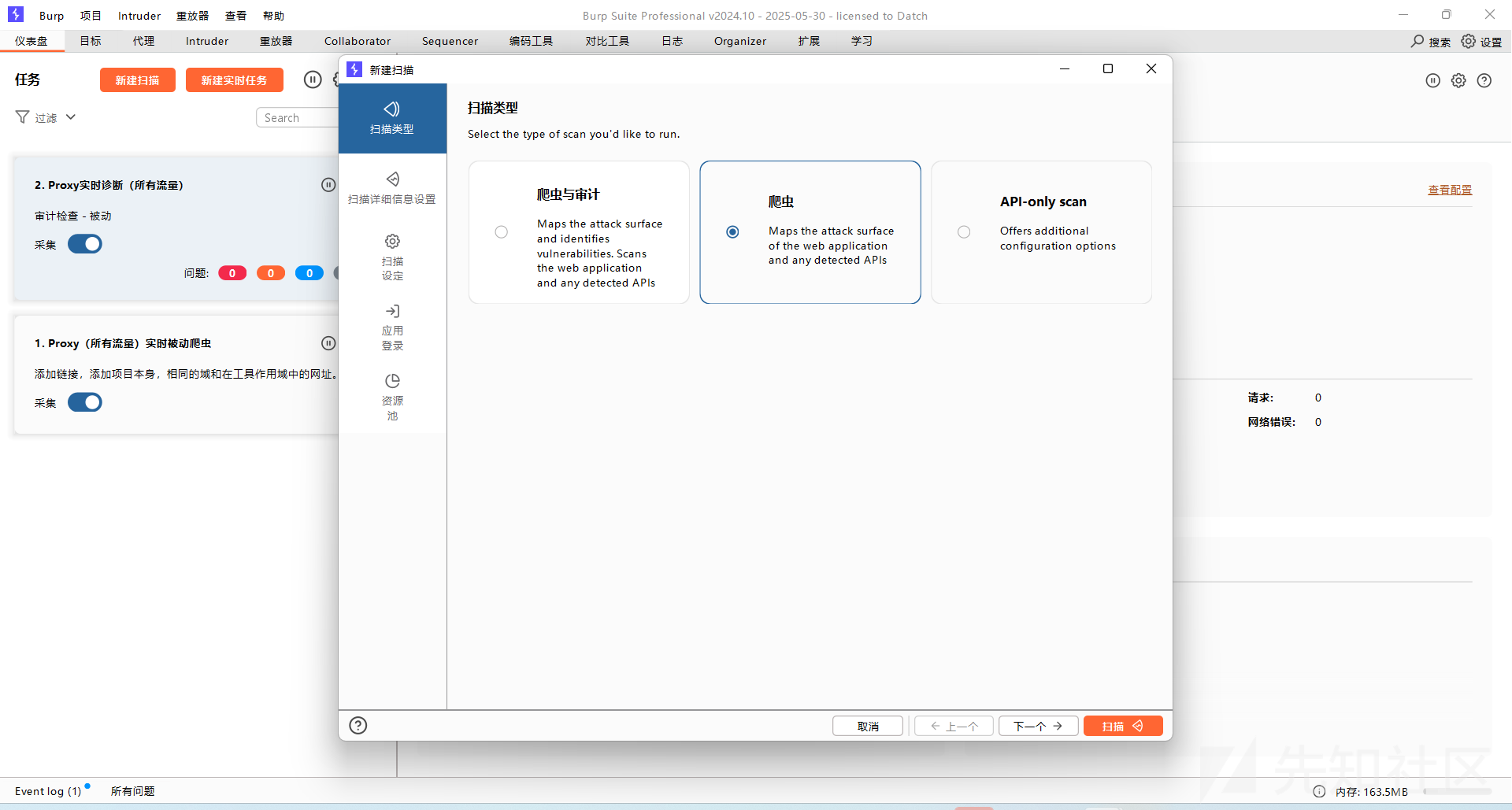This screenshot has height=810, width=1512.
Task: Open the 扫描详细信息设置 step
Action: click(392, 188)
